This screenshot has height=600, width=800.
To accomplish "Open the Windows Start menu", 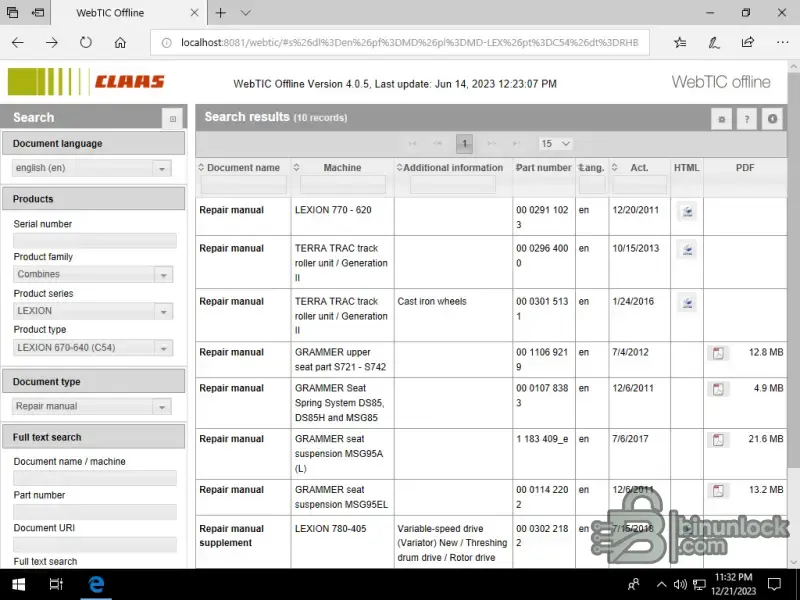I will point(18,585).
